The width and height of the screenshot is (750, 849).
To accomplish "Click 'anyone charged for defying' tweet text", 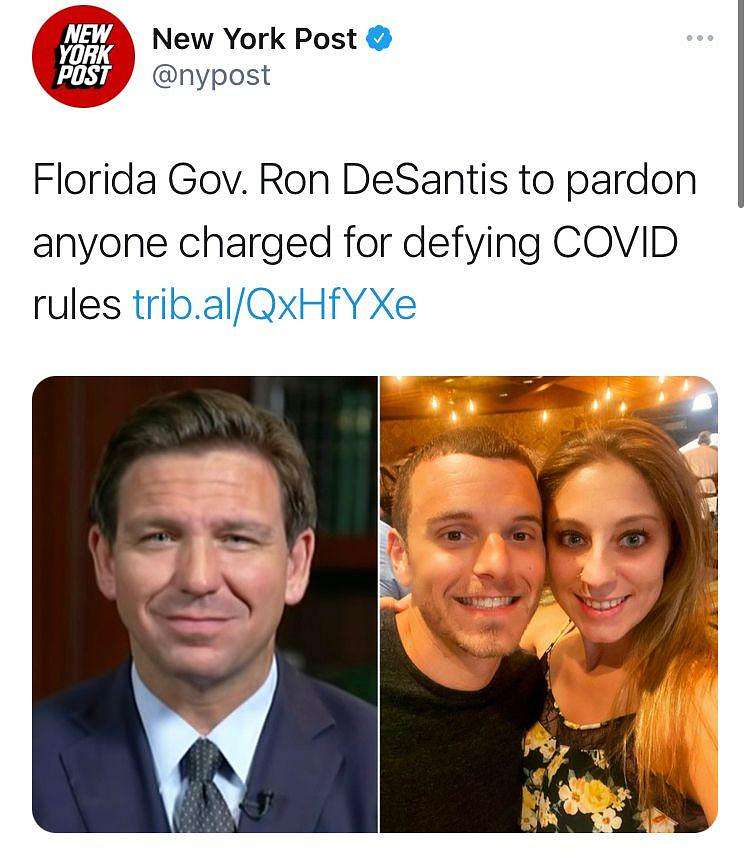I will (286, 243).
